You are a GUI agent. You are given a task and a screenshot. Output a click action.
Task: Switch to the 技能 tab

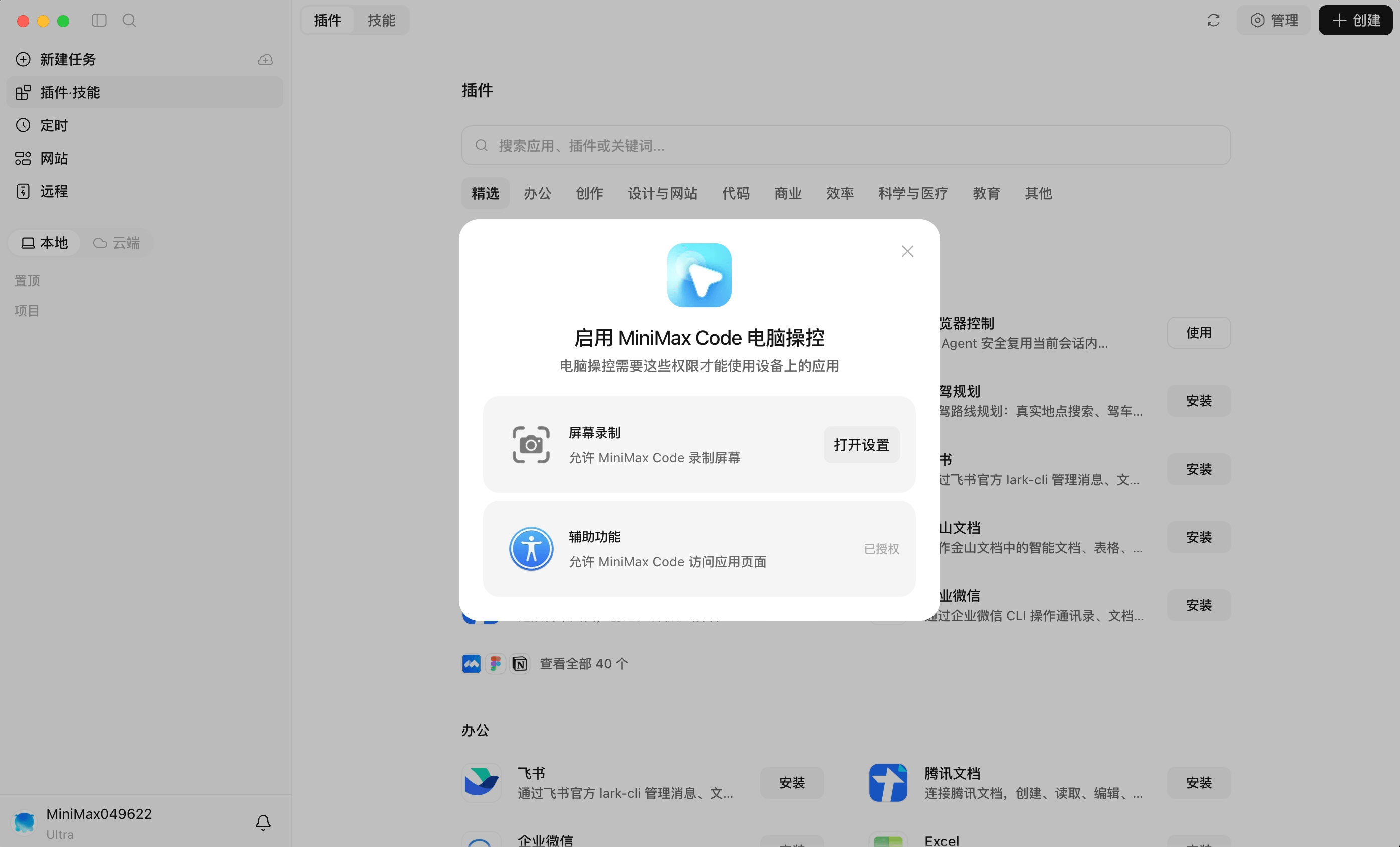point(381,21)
